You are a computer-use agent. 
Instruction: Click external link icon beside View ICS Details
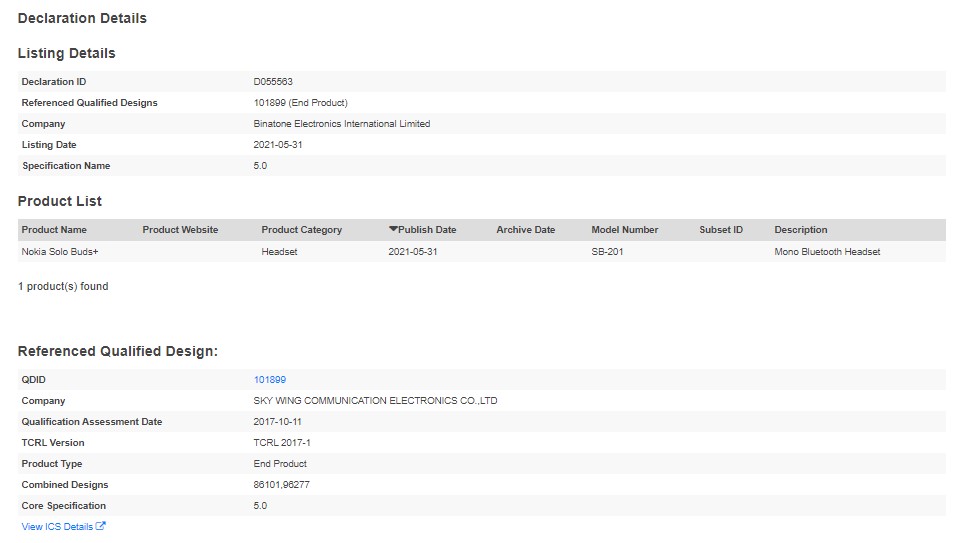coord(100,526)
